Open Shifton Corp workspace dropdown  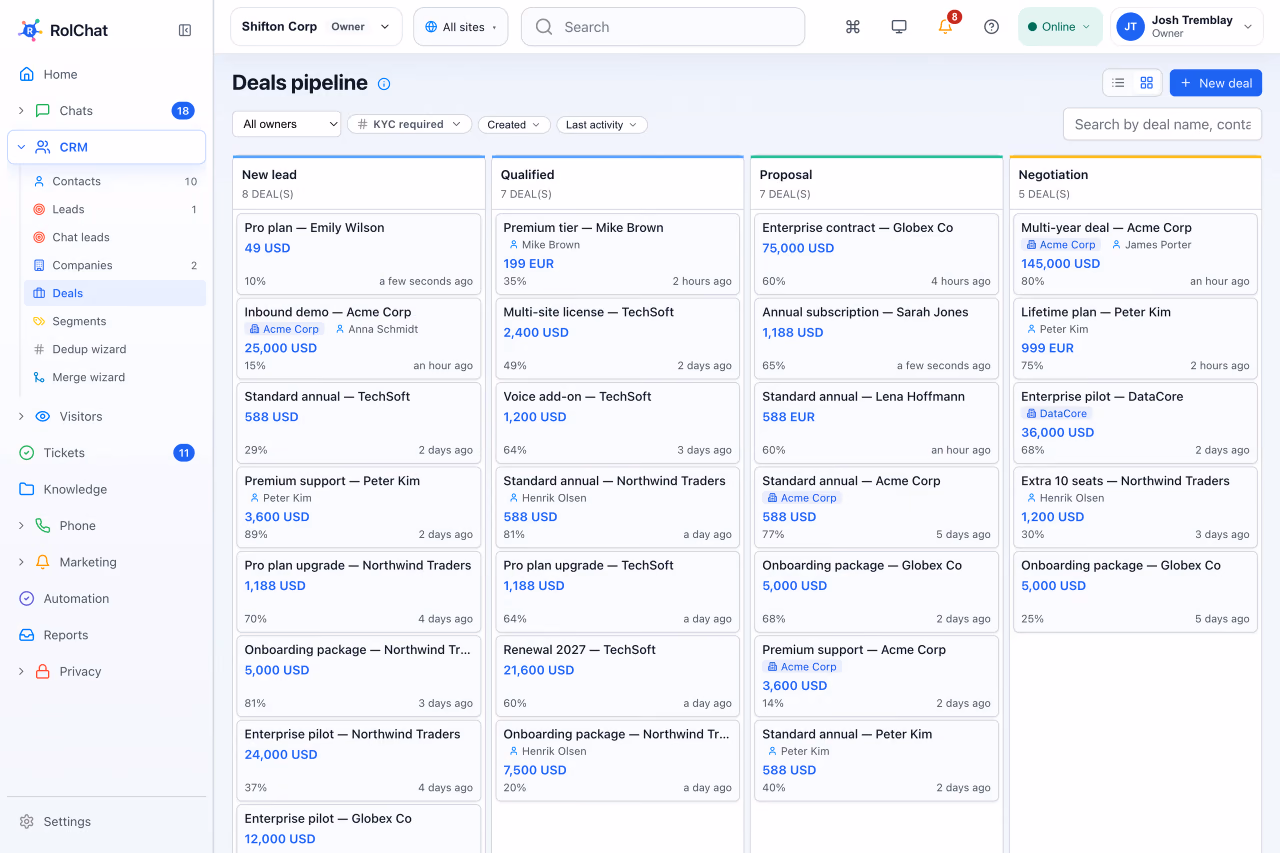click(x=316, y=27)
